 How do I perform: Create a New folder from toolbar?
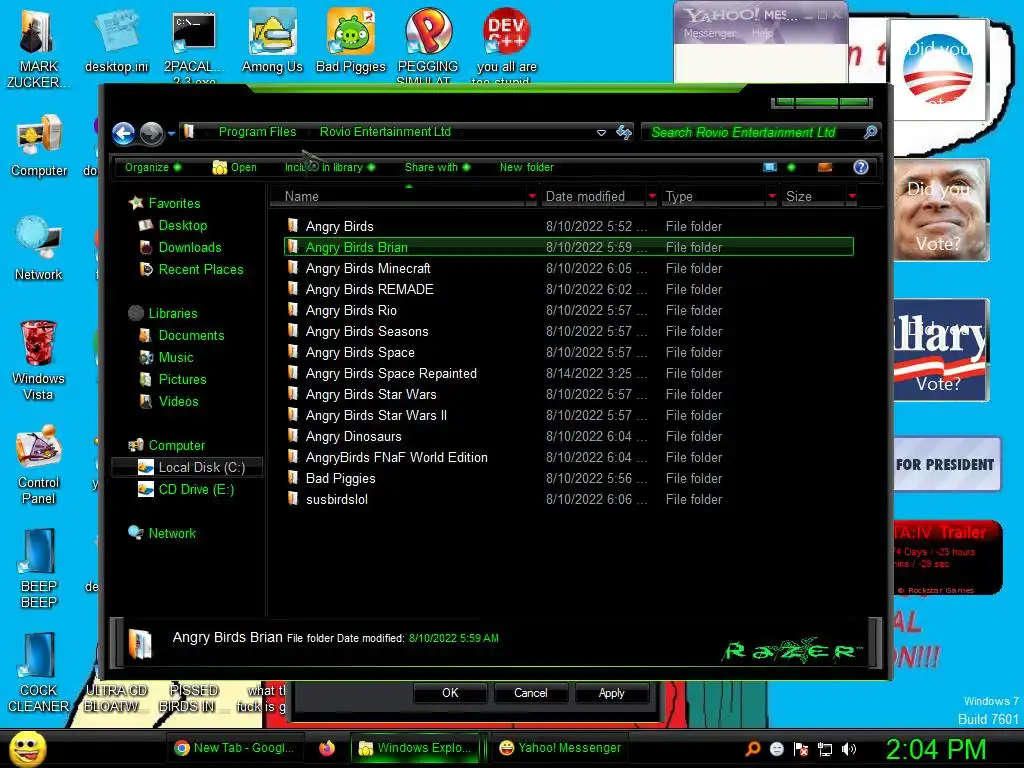click(526, 167)
